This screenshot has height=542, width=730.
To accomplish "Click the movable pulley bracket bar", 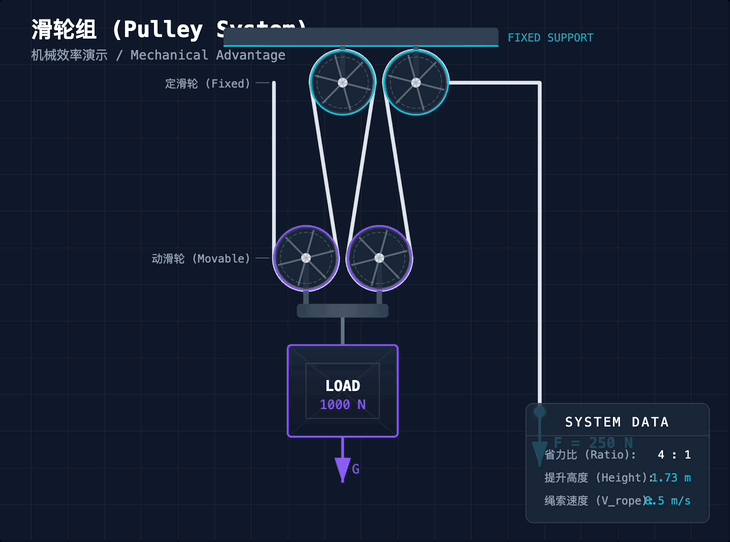I will click(343, 310).
